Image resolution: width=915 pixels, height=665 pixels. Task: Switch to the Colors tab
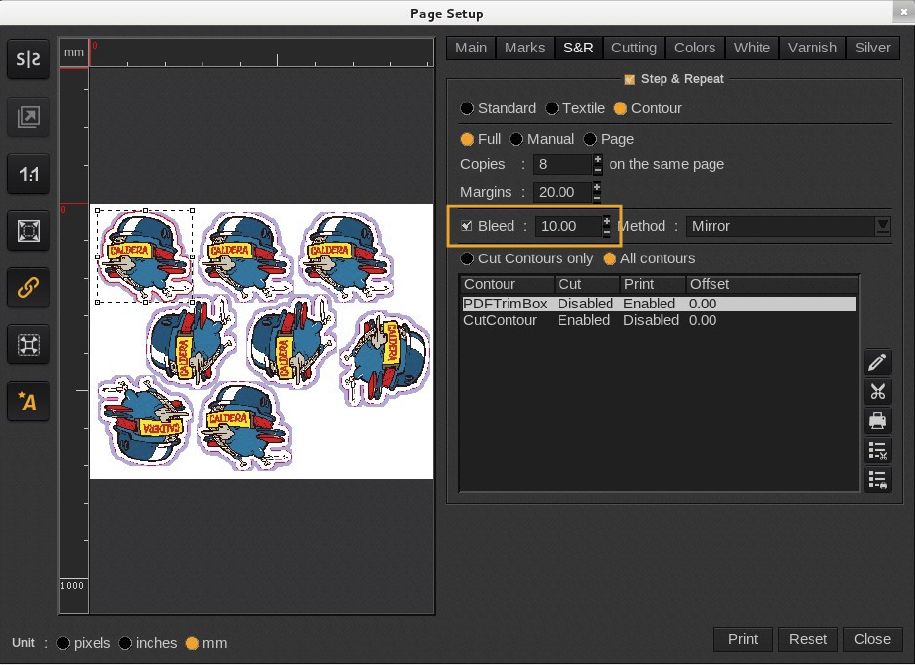[x=694, y=48]
